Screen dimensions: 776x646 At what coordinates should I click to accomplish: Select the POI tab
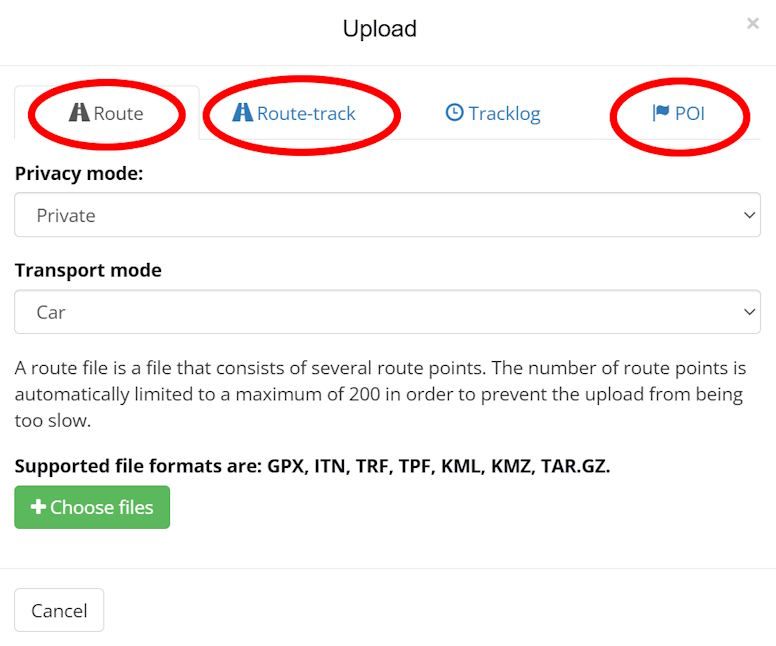tap(689, 113)
